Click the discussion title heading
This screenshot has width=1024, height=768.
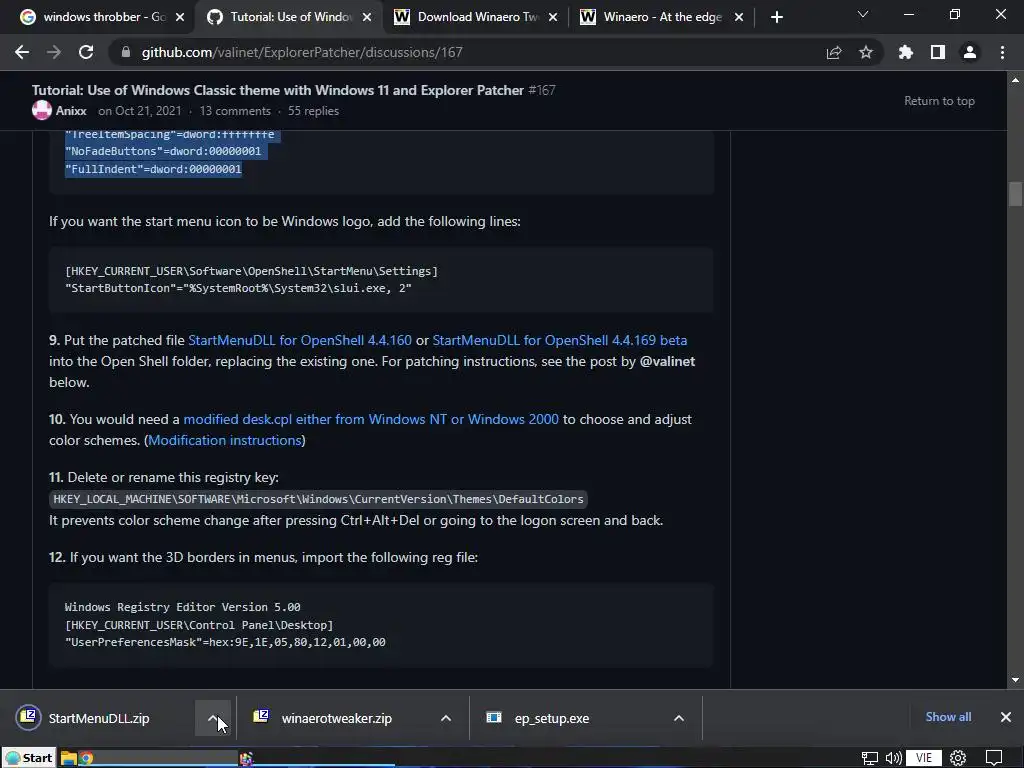coord(278,90)
